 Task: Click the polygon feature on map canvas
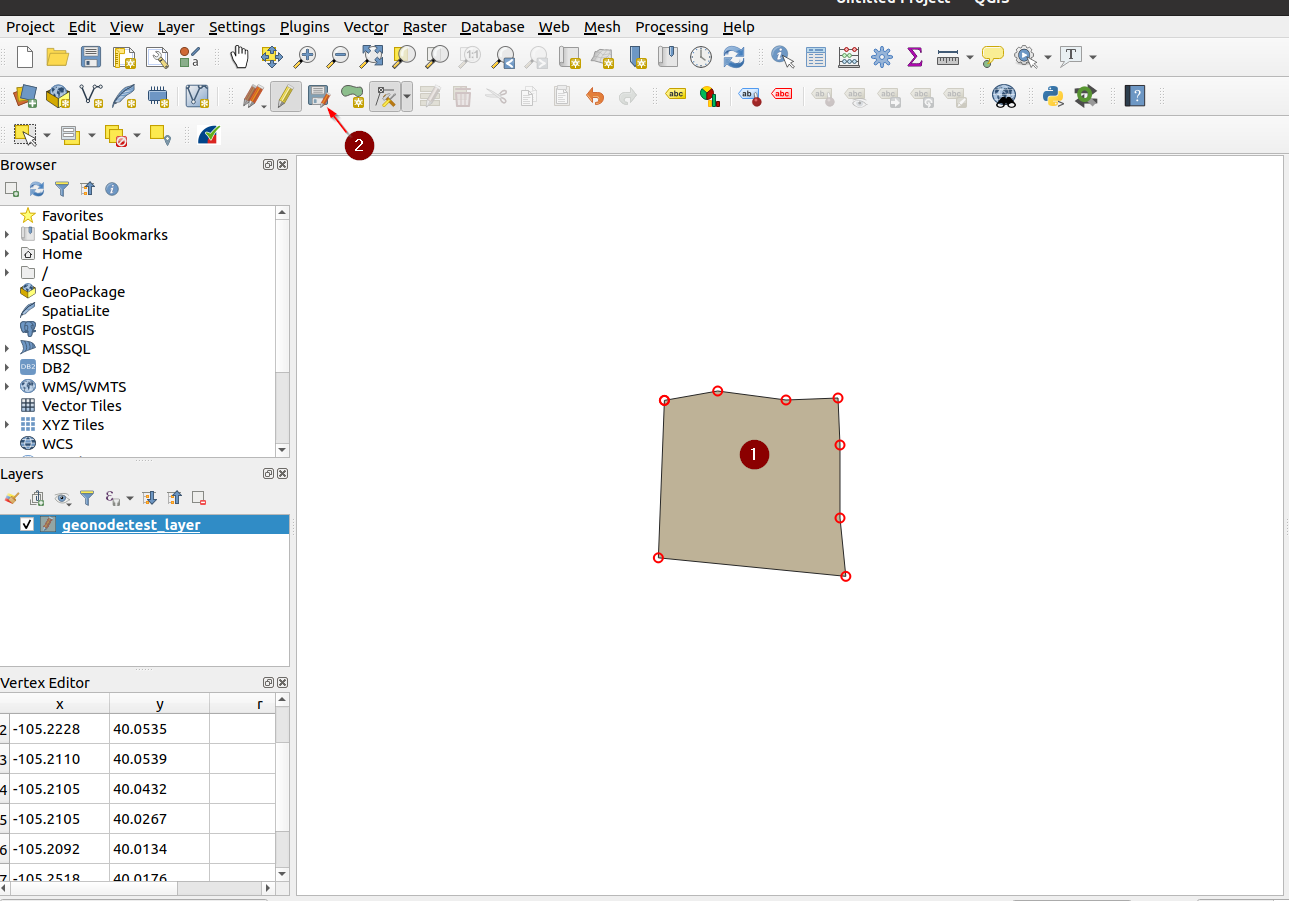pyautogui.click(x=751, y=485)
